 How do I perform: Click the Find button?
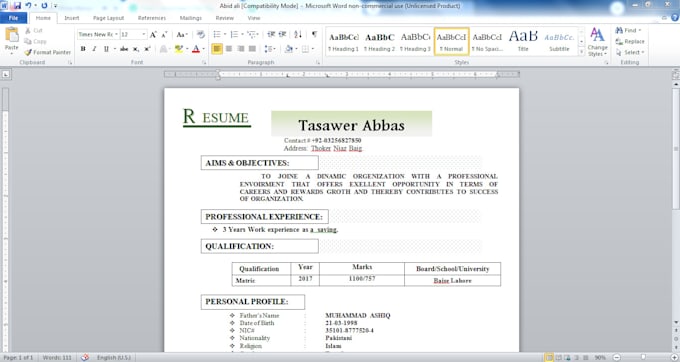(x=628, y=30)
